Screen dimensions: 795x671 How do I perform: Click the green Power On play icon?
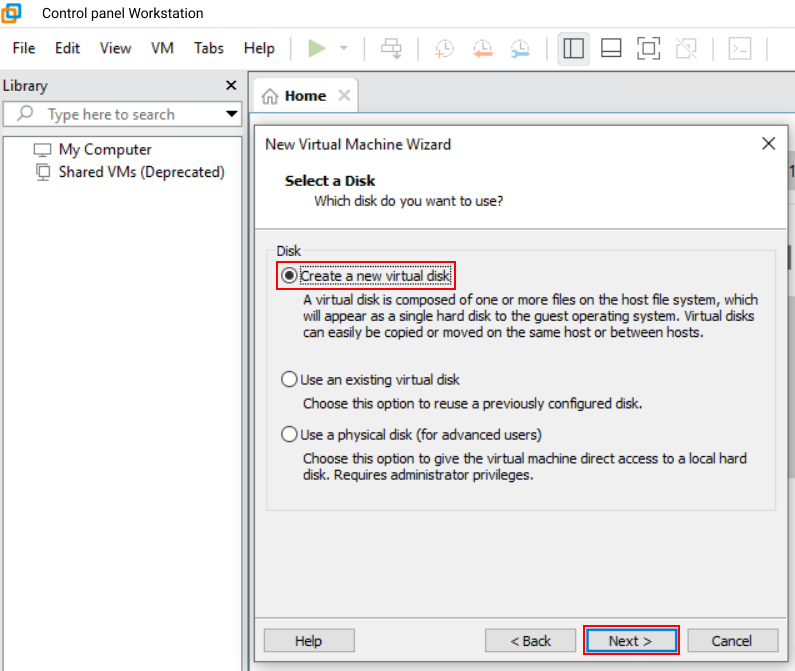coord(317,48)
